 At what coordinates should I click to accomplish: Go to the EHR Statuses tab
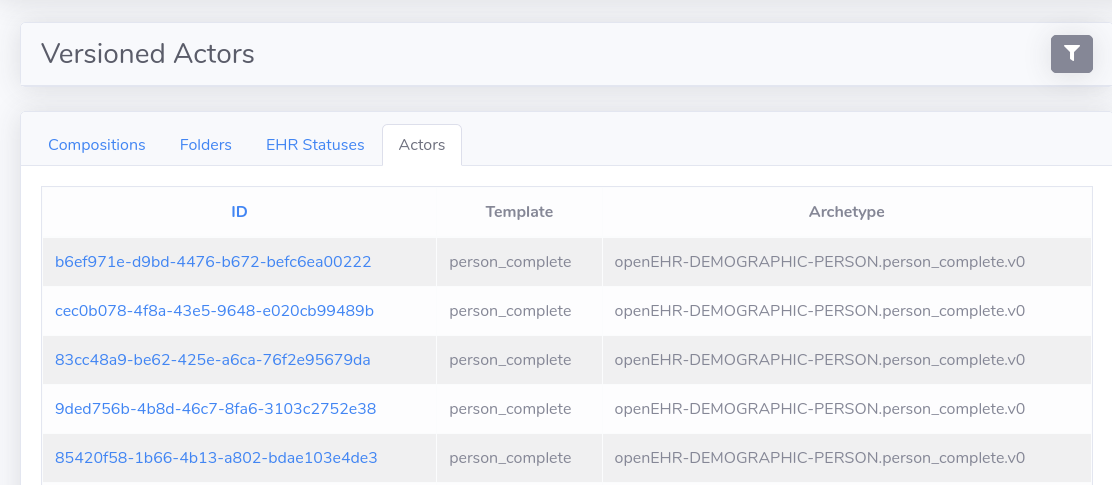tap(315, 145)
